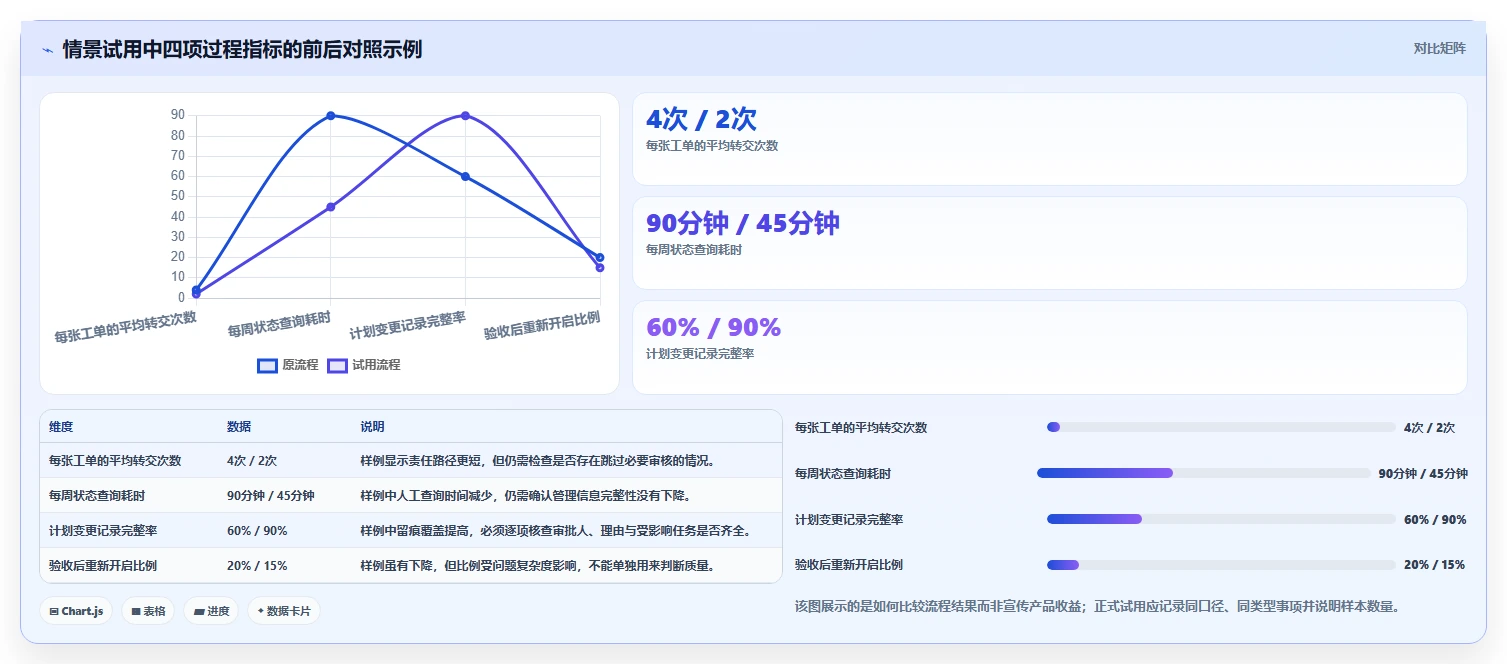Click the progress label 验收后重新开启比例

pos(849,565)
